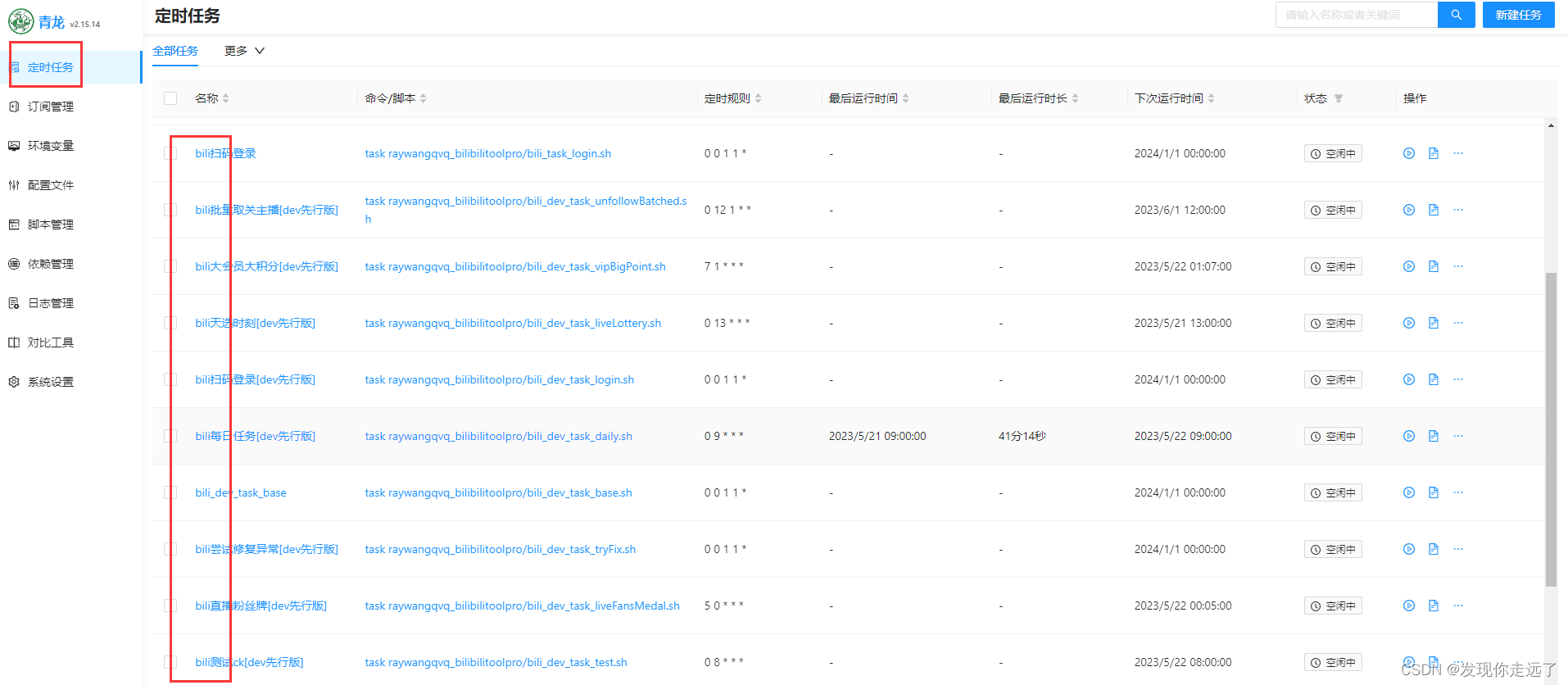Expand the 更多 dropdown
Image resolution: width=1568 pixels, height=685 pixels.
tap(244, 51)
